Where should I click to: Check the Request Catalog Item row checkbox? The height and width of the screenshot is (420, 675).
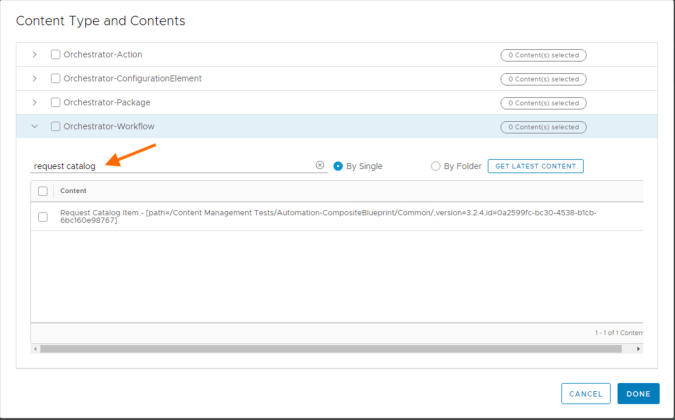43,216
